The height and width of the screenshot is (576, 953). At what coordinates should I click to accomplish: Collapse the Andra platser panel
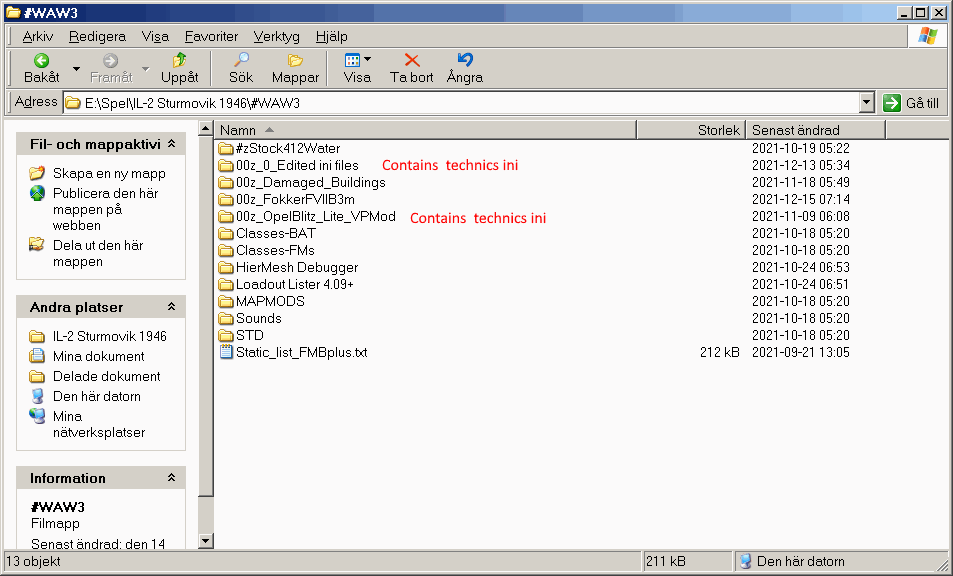click(x=171, y=307)
